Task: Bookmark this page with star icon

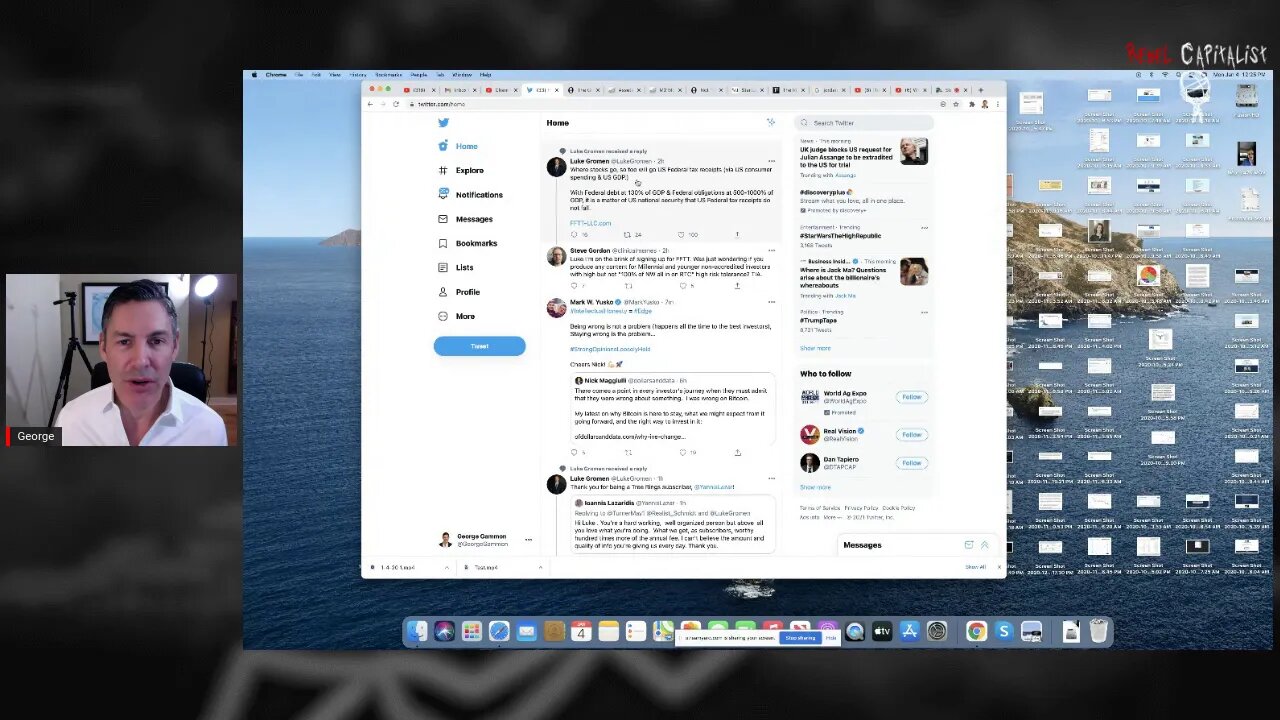Action: 956,104
